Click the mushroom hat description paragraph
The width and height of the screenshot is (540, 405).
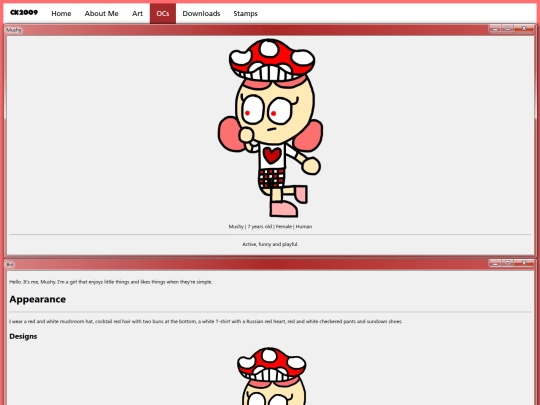[x=206, y=321]
